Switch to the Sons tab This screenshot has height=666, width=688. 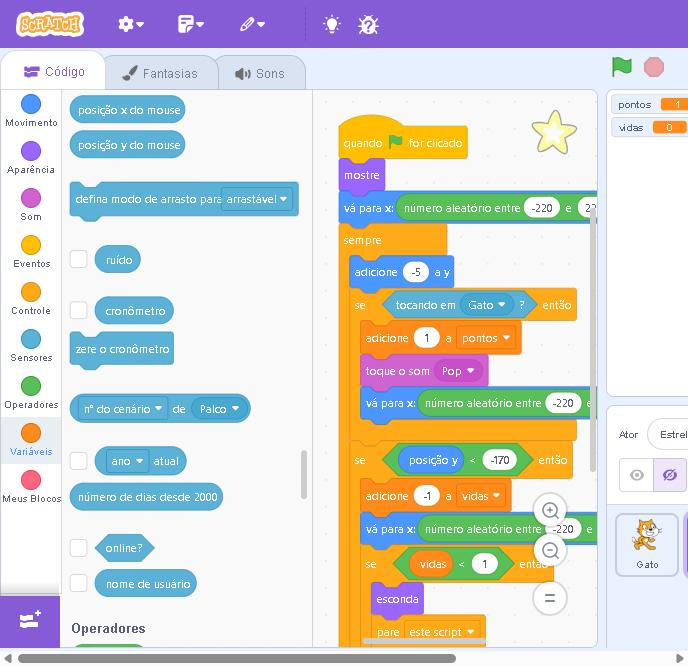coord(260,73)
